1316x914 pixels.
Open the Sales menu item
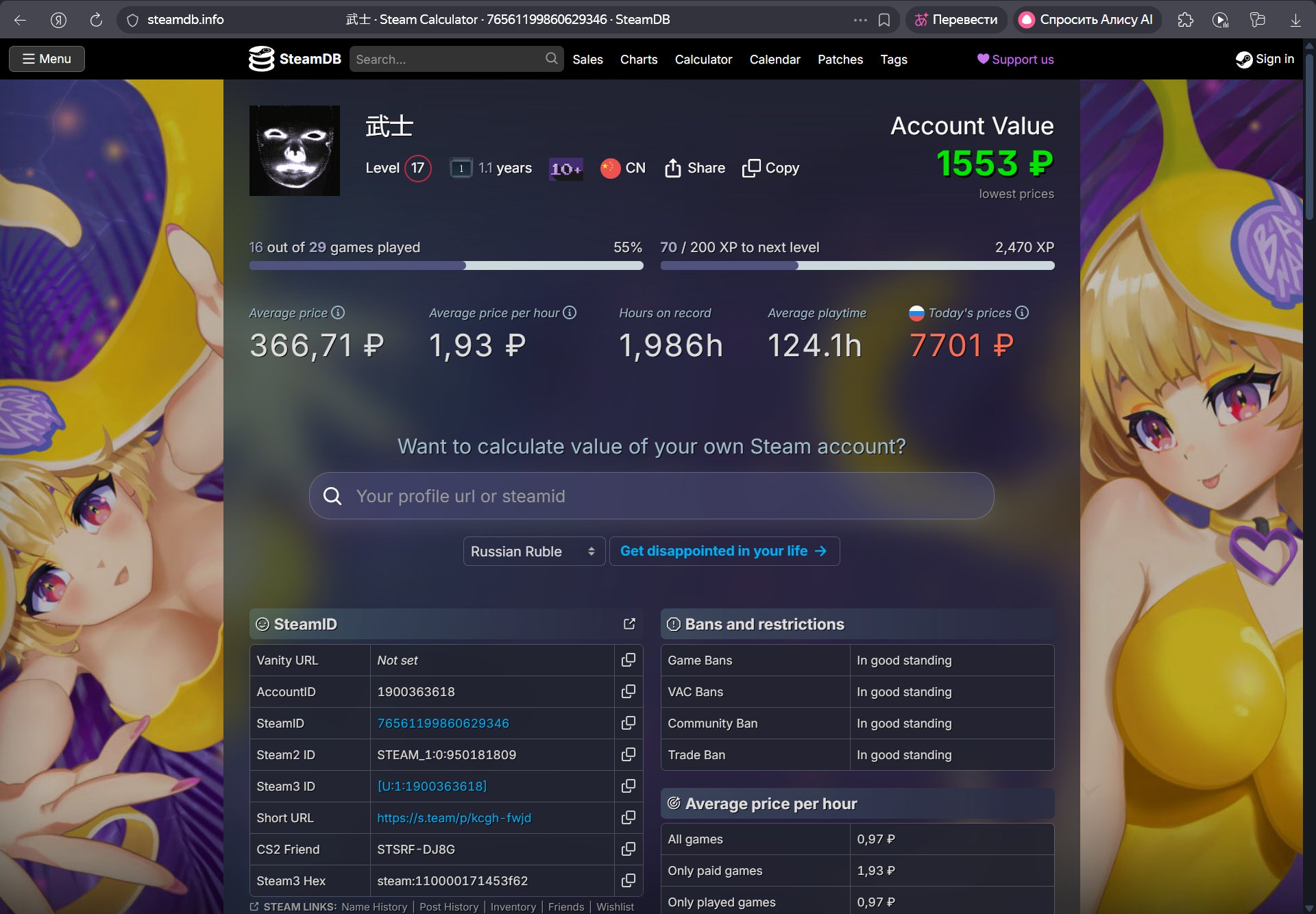pos(587,60)
